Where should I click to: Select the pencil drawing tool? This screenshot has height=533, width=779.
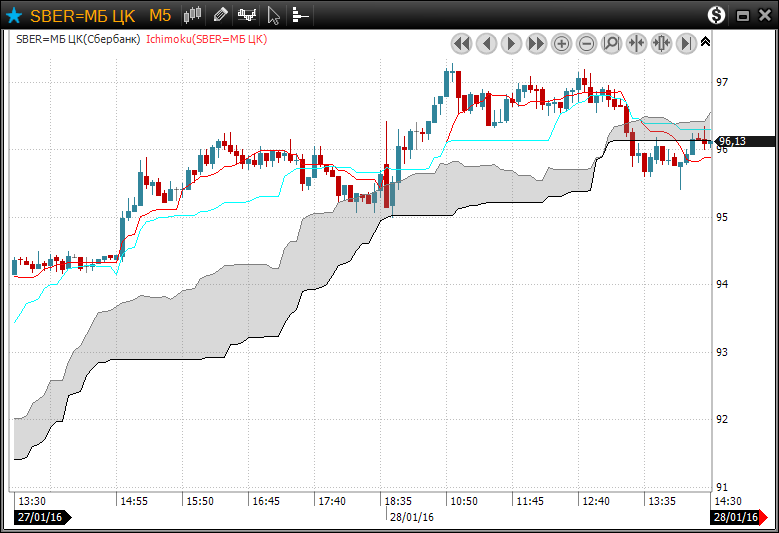pyautogui.click(x=220, y=15)
